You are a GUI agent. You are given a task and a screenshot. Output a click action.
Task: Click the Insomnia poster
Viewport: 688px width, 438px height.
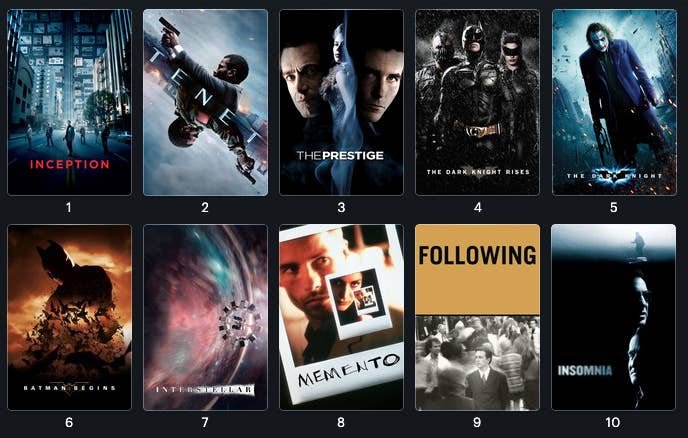613,317
